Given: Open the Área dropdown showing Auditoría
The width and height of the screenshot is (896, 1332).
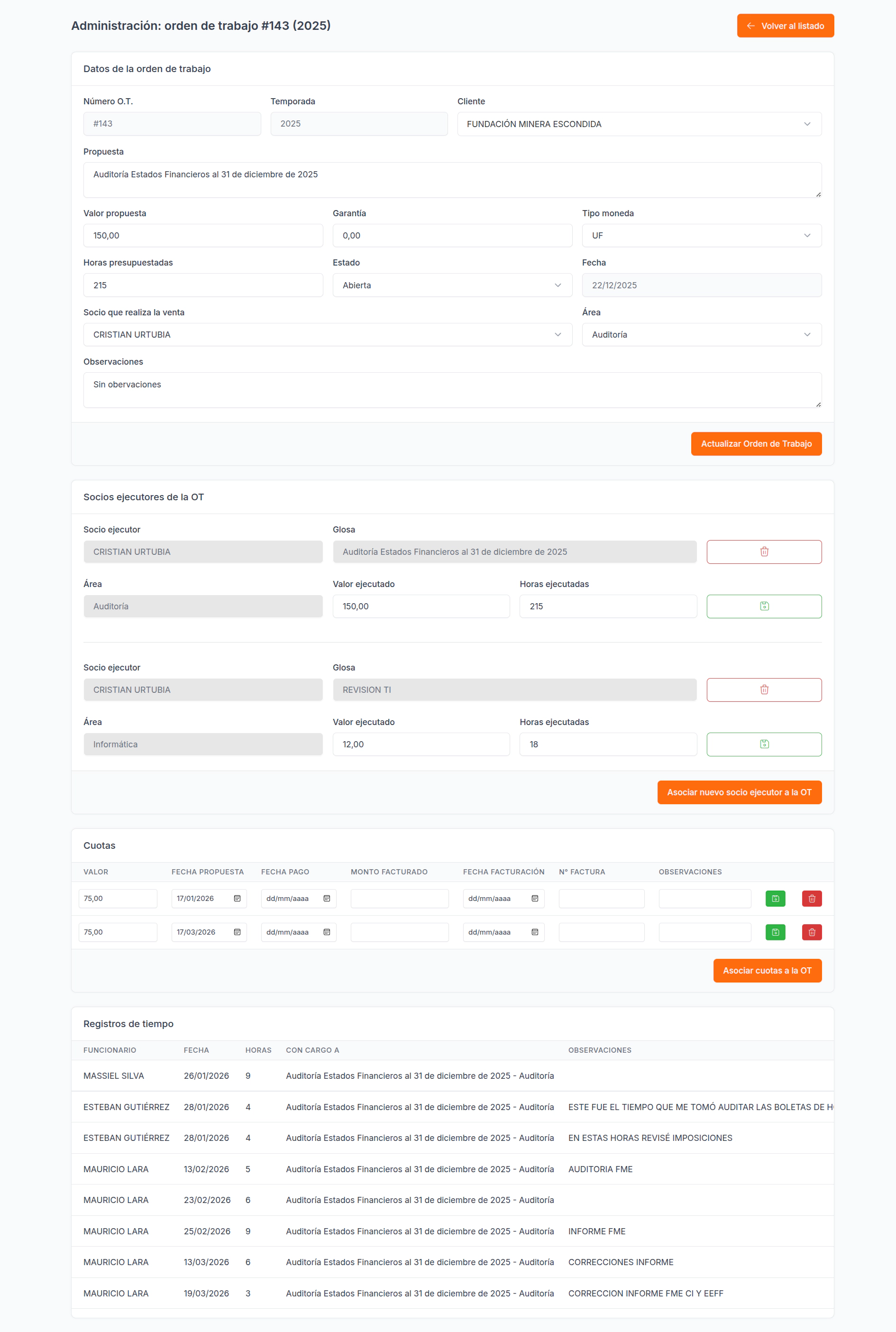Looking at the screenshot, I should [701, 334].
